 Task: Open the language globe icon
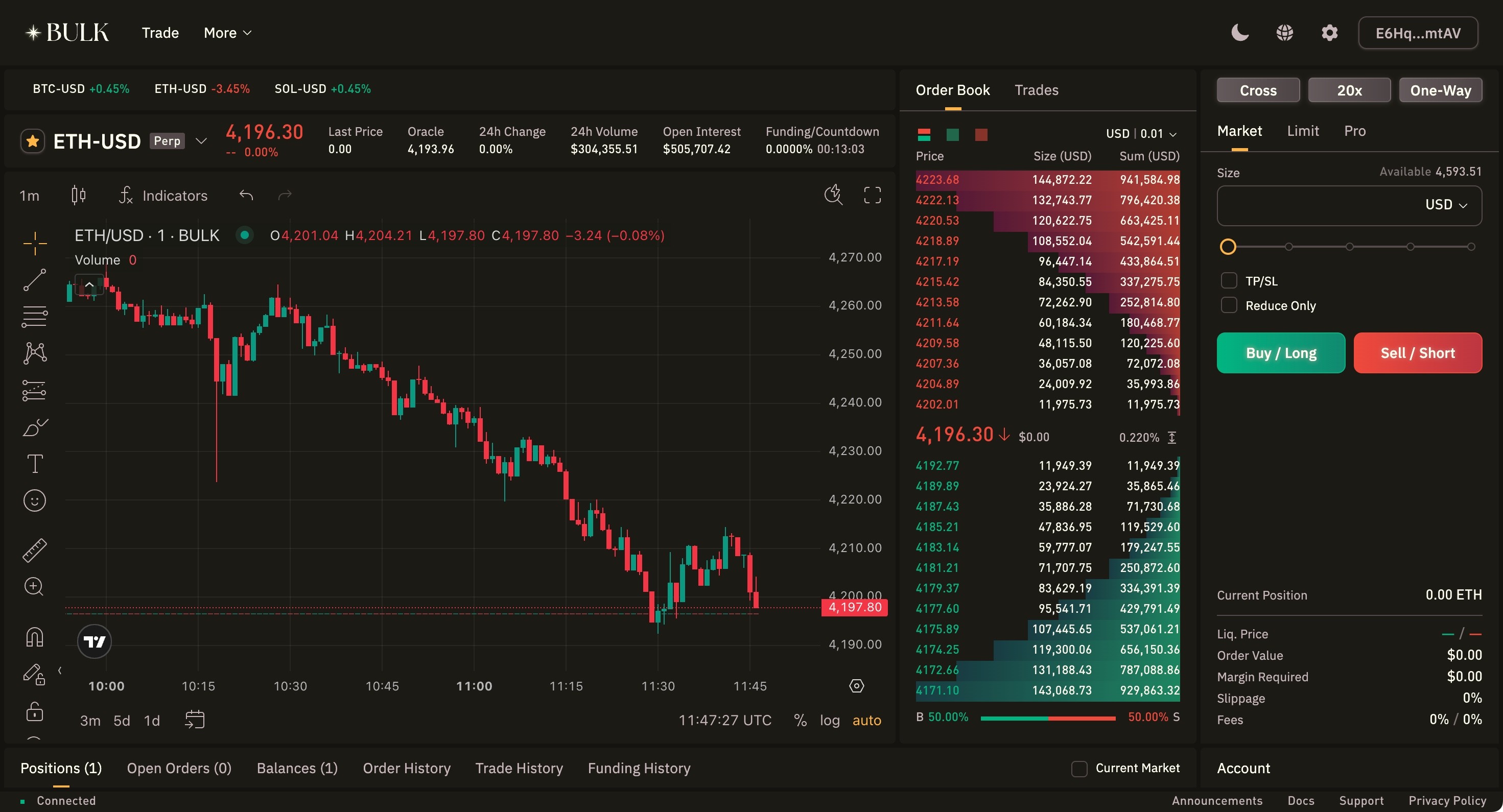1284,33
